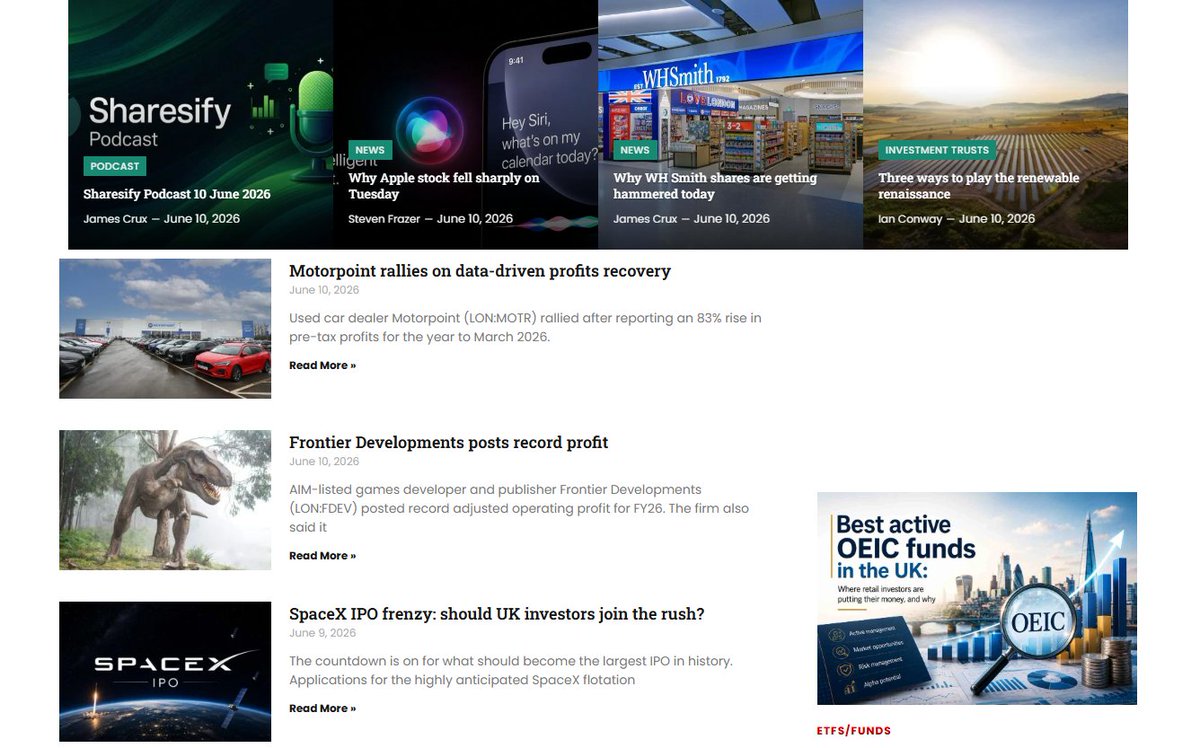Select author Ian Conway on the renewable card

point(910,218)
